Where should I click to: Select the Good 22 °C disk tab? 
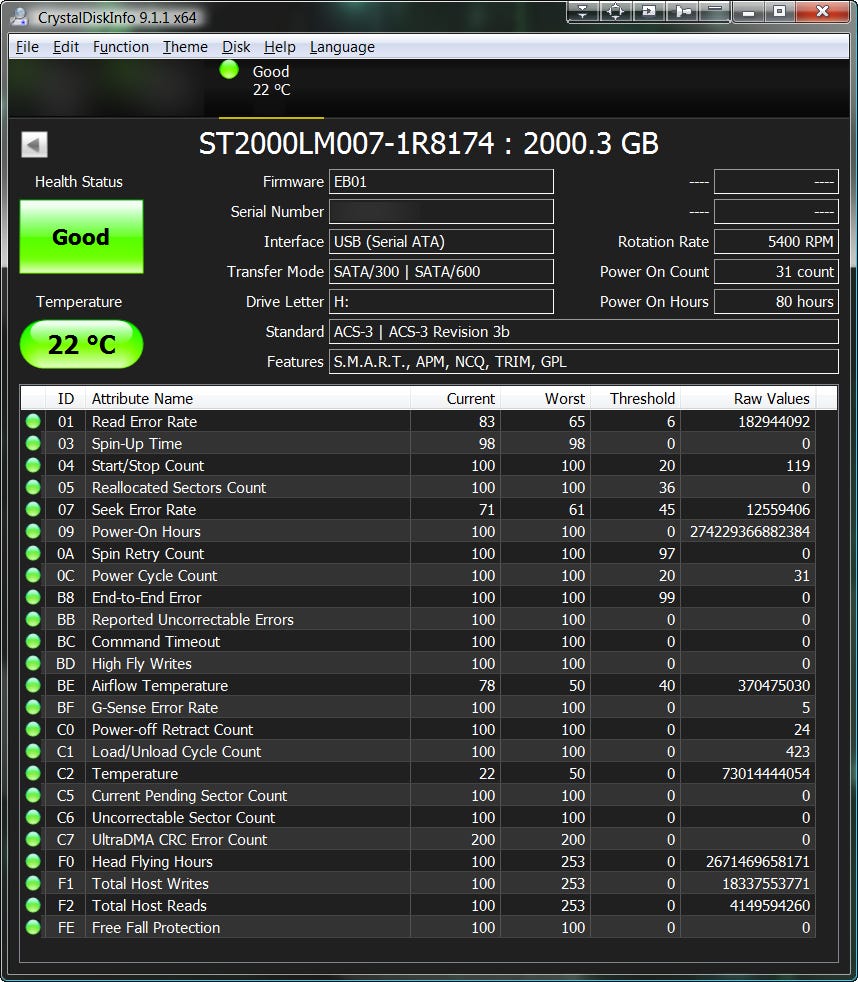point(264,80)
